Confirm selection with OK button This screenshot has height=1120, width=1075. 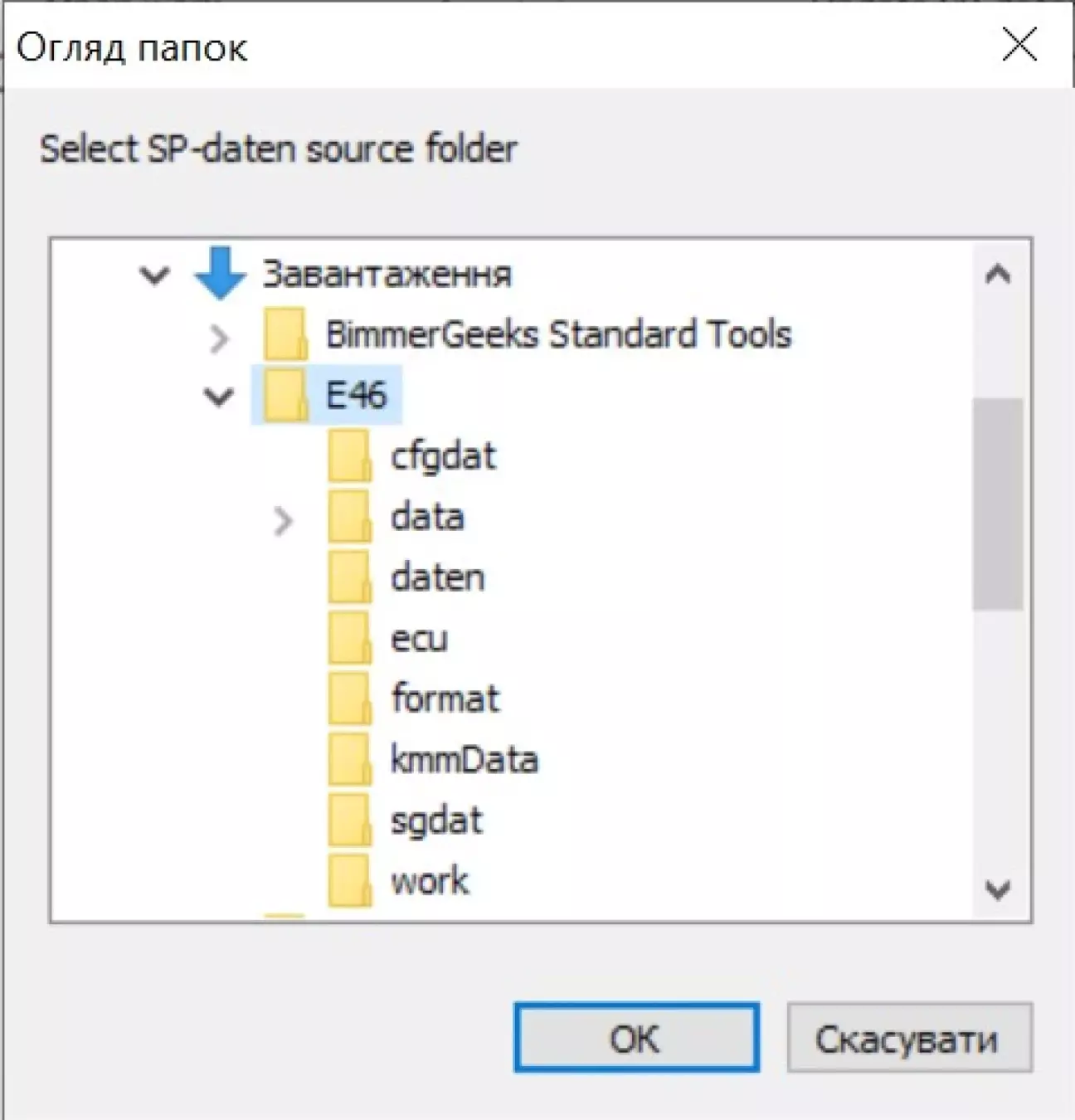(x=636, y=1038)
